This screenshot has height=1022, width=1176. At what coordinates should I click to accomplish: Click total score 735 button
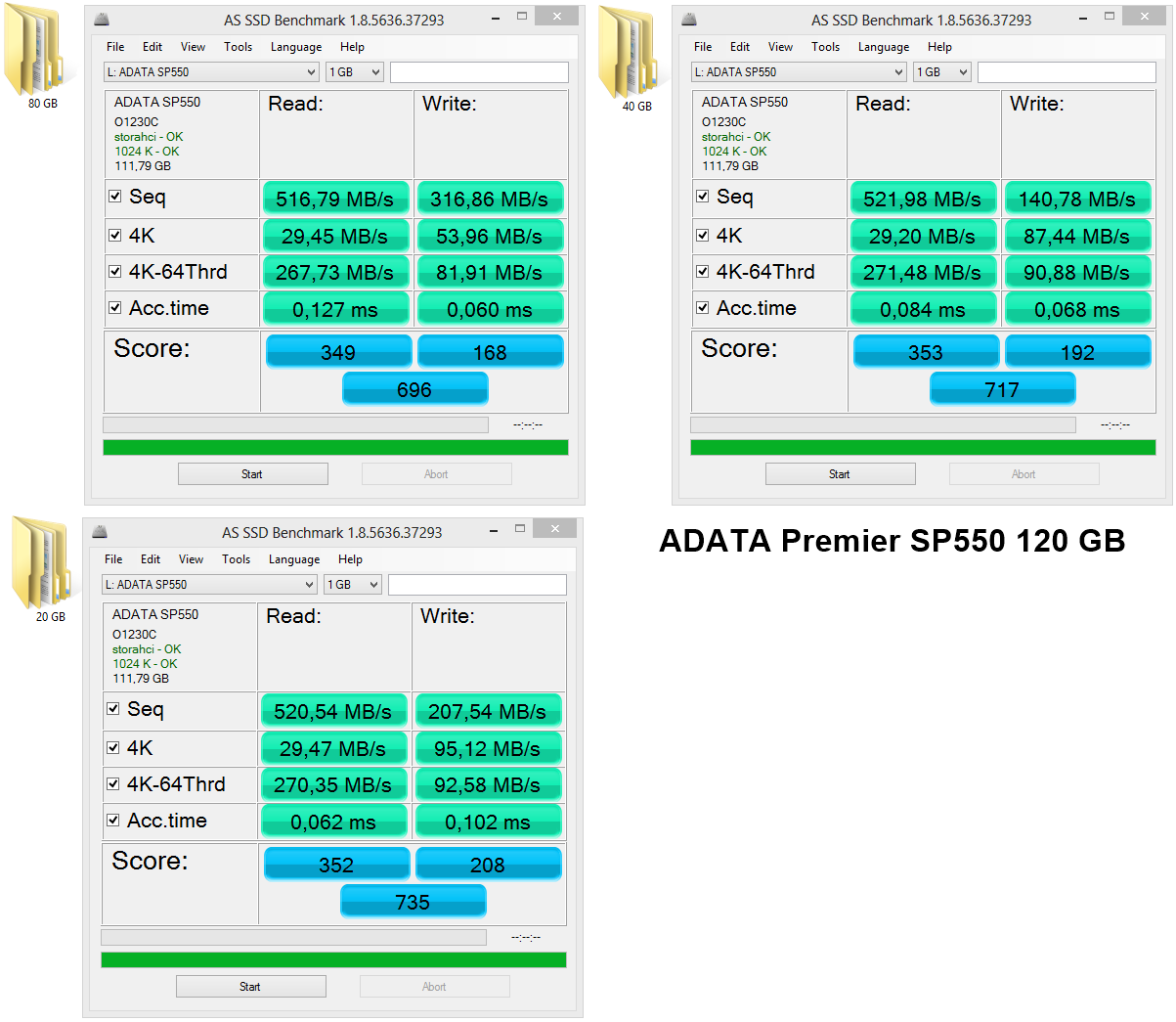click(413, 901)
